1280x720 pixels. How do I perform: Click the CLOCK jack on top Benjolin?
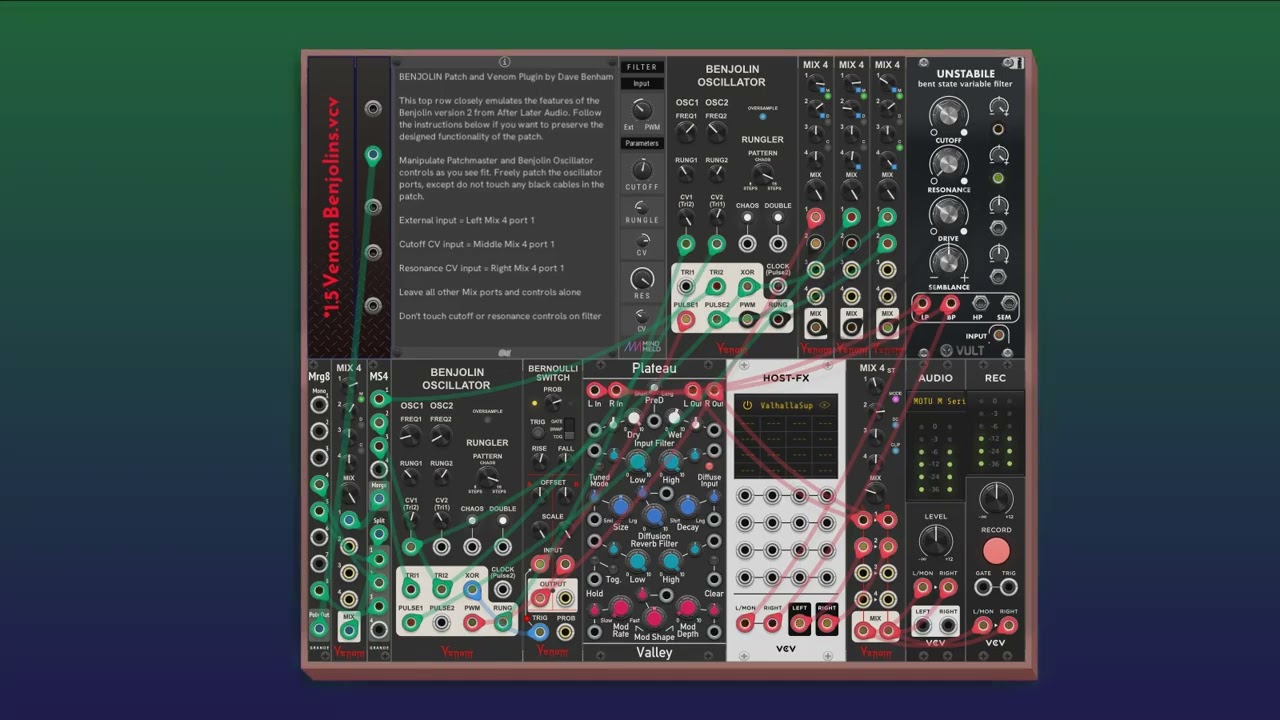coord(777,287)
